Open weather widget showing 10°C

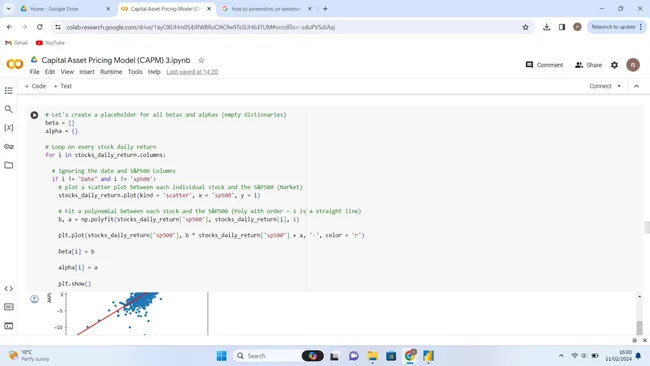click(28, 356)
